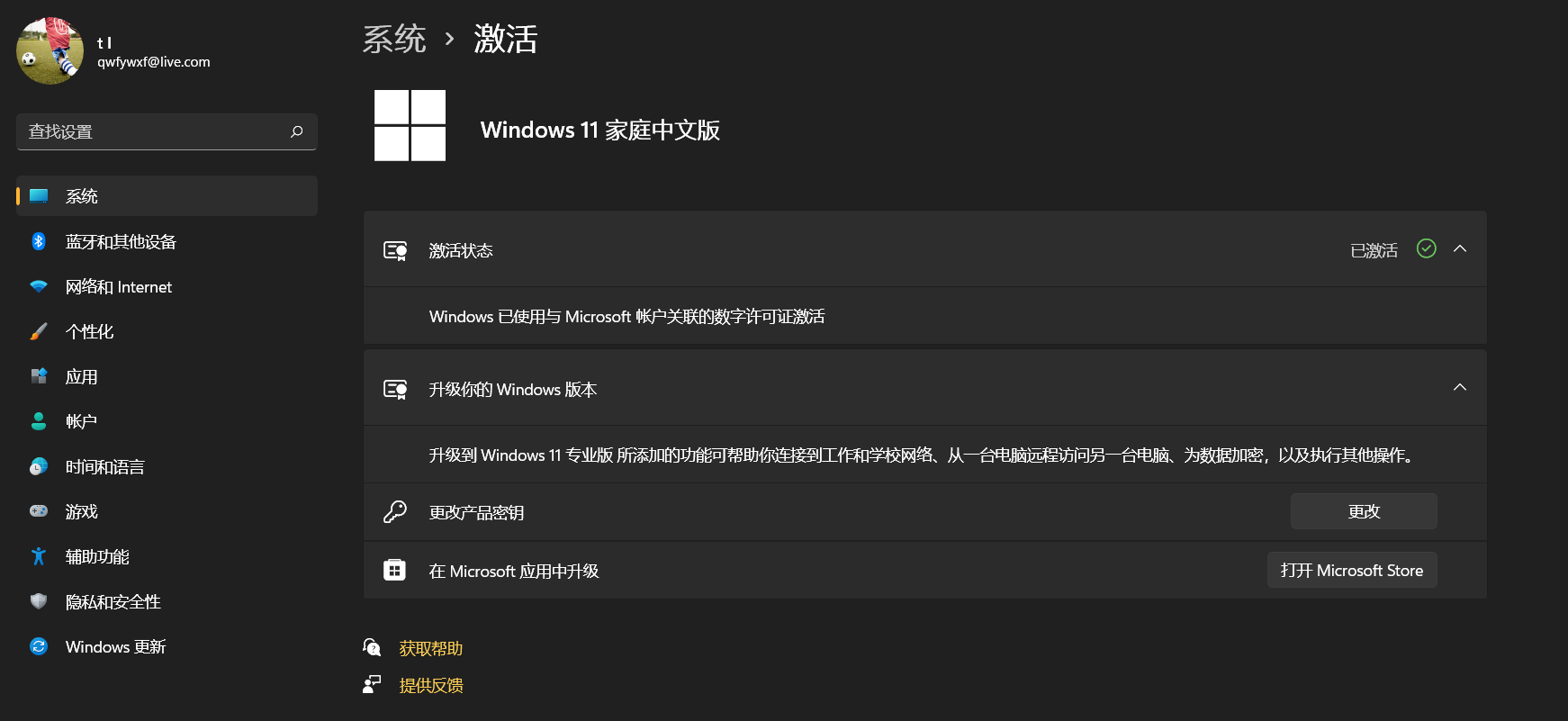Click the key icon for 更改产品密钥
The image size is (1568, 721).
coord(395,512)
